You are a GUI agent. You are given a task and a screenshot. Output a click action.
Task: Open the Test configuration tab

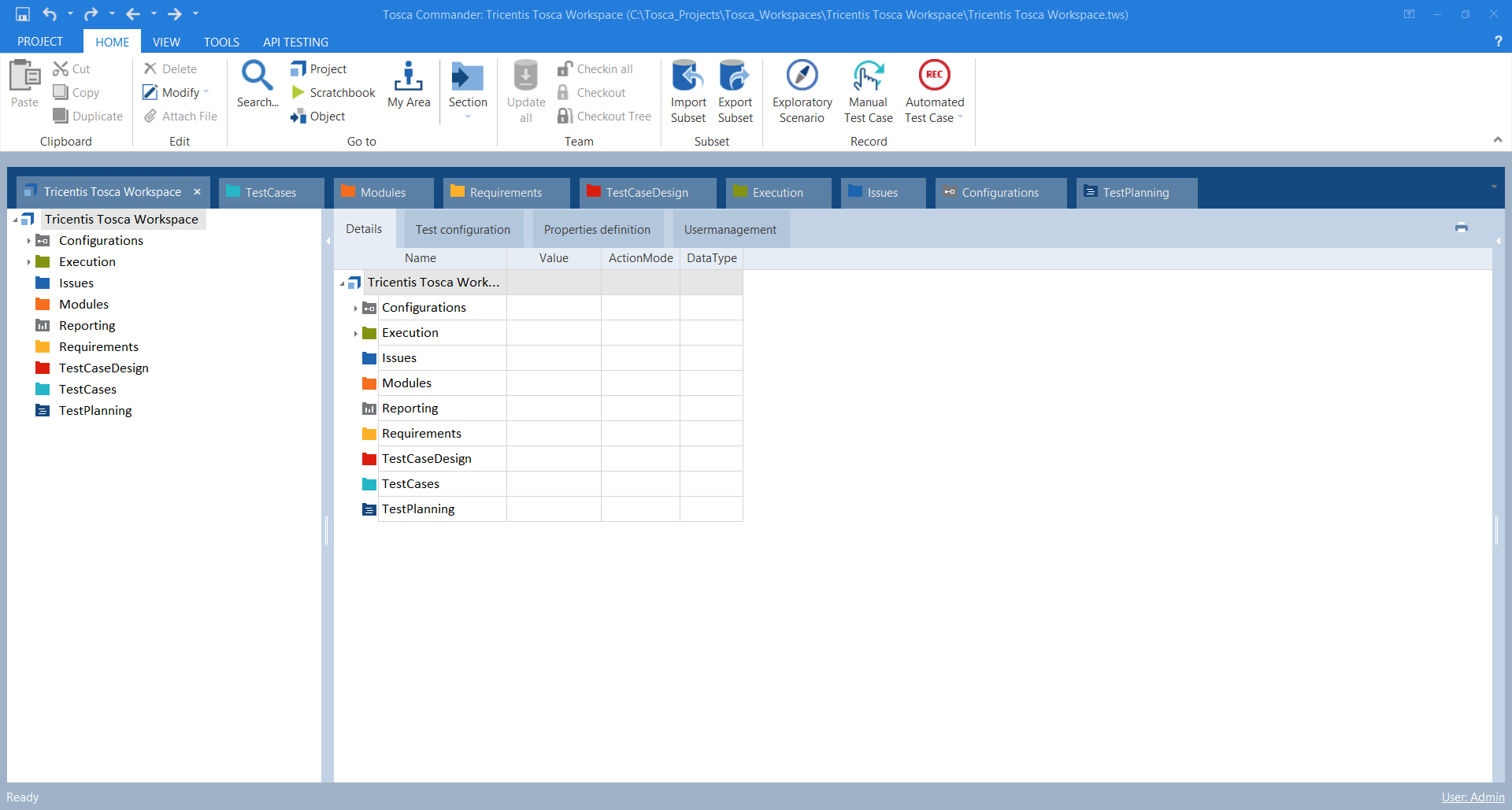463,230
